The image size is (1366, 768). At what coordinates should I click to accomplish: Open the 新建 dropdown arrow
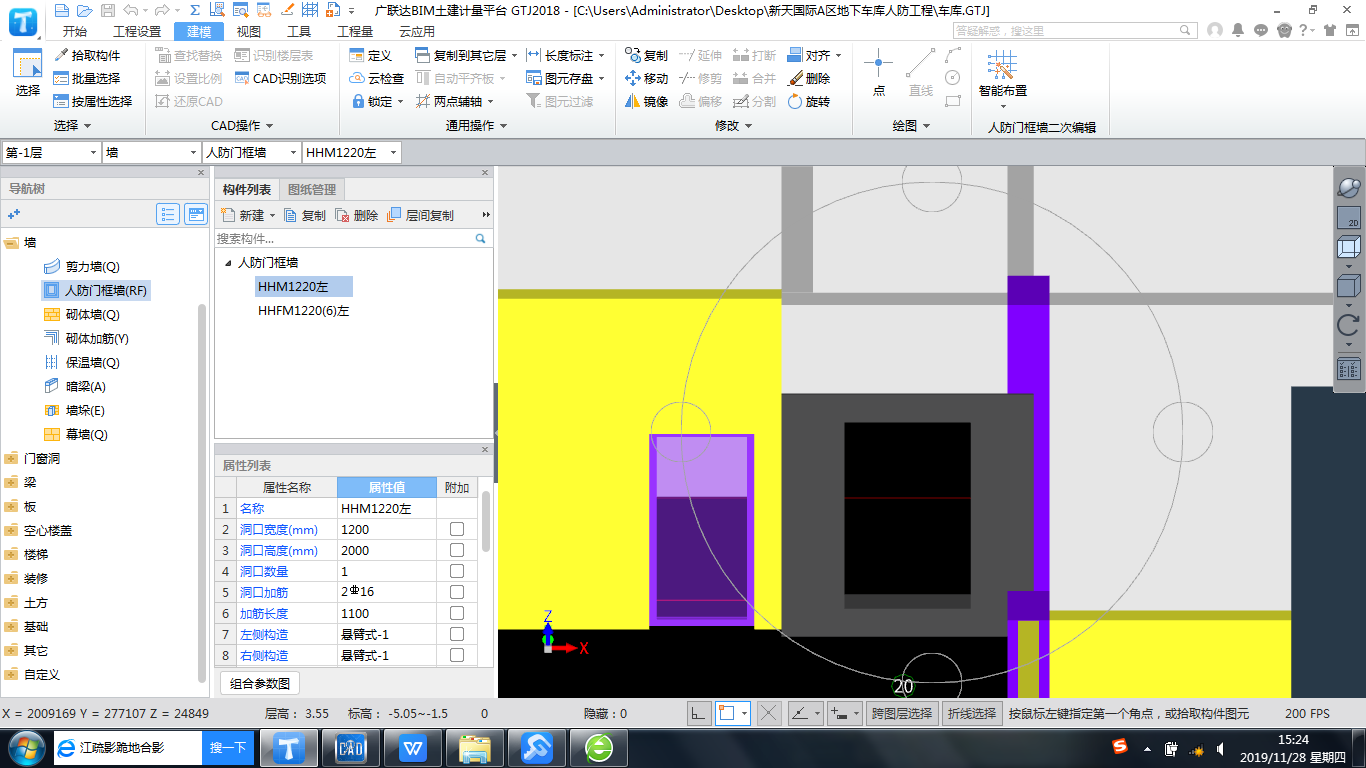click(272, 215)
